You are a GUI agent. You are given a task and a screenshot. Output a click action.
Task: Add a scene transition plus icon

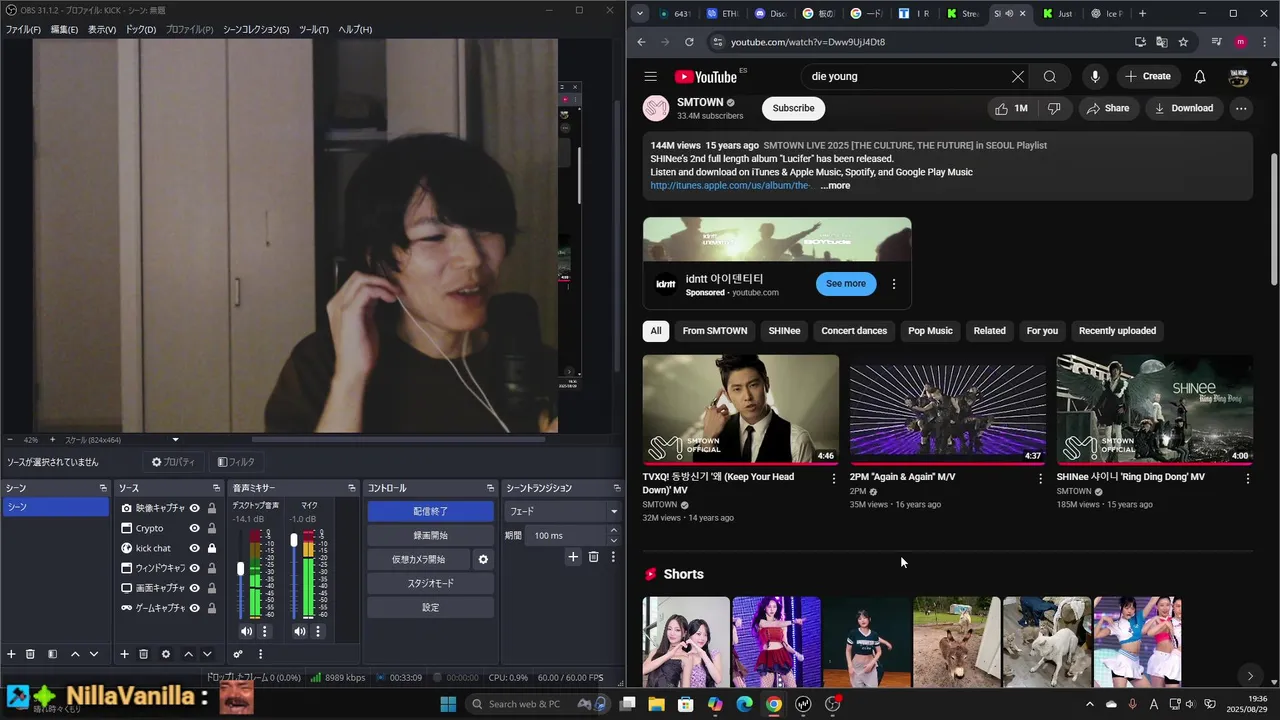tap(573, 557)
